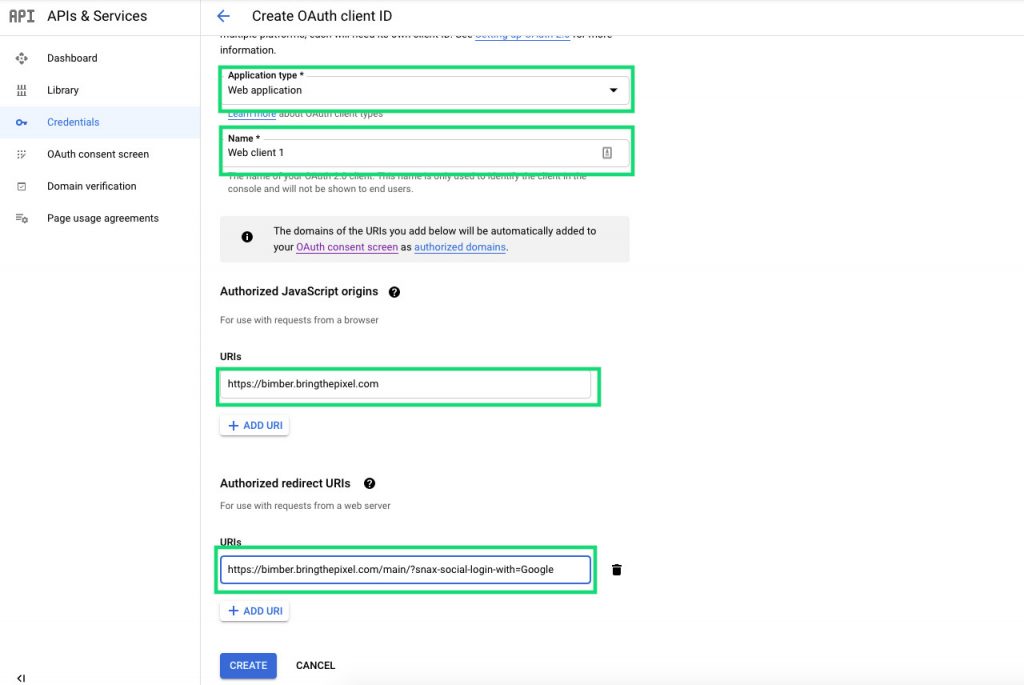Screen dimensions: 1024x685
Task: Add URI under JavaScript origins
Action: coord(255,426)
